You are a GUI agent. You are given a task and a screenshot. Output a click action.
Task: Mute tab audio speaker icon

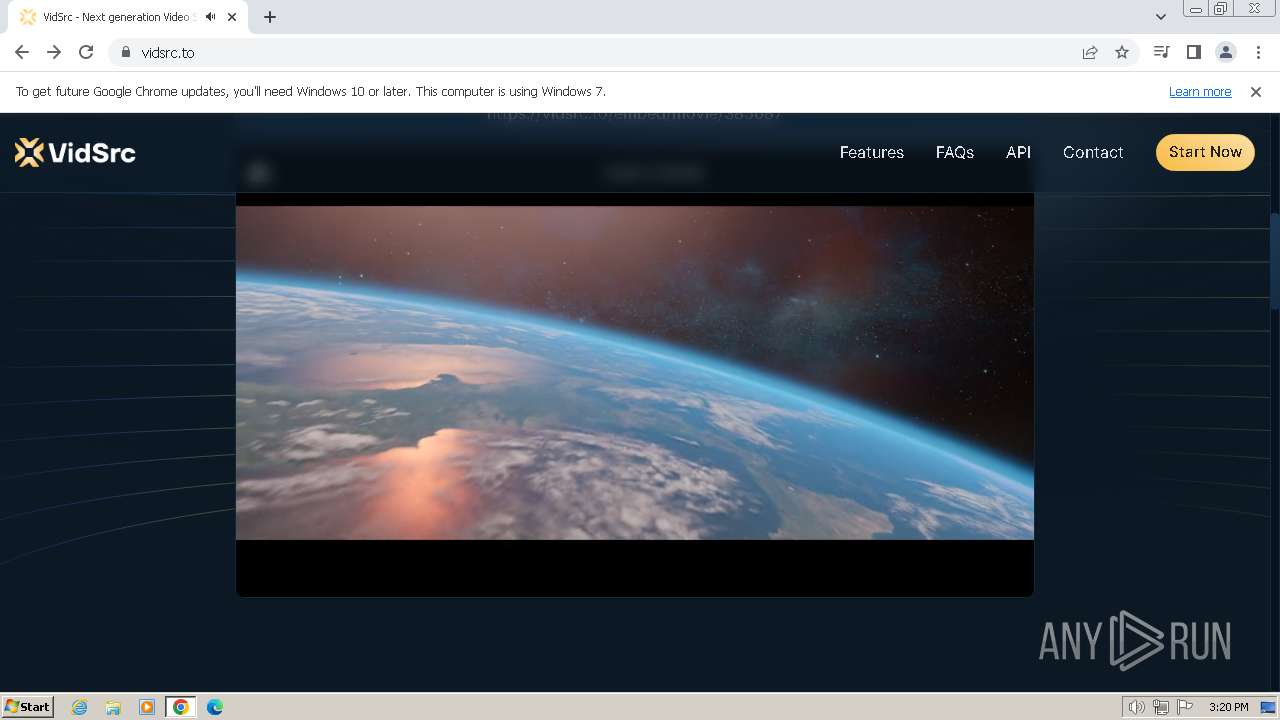(x=210, y=17)
